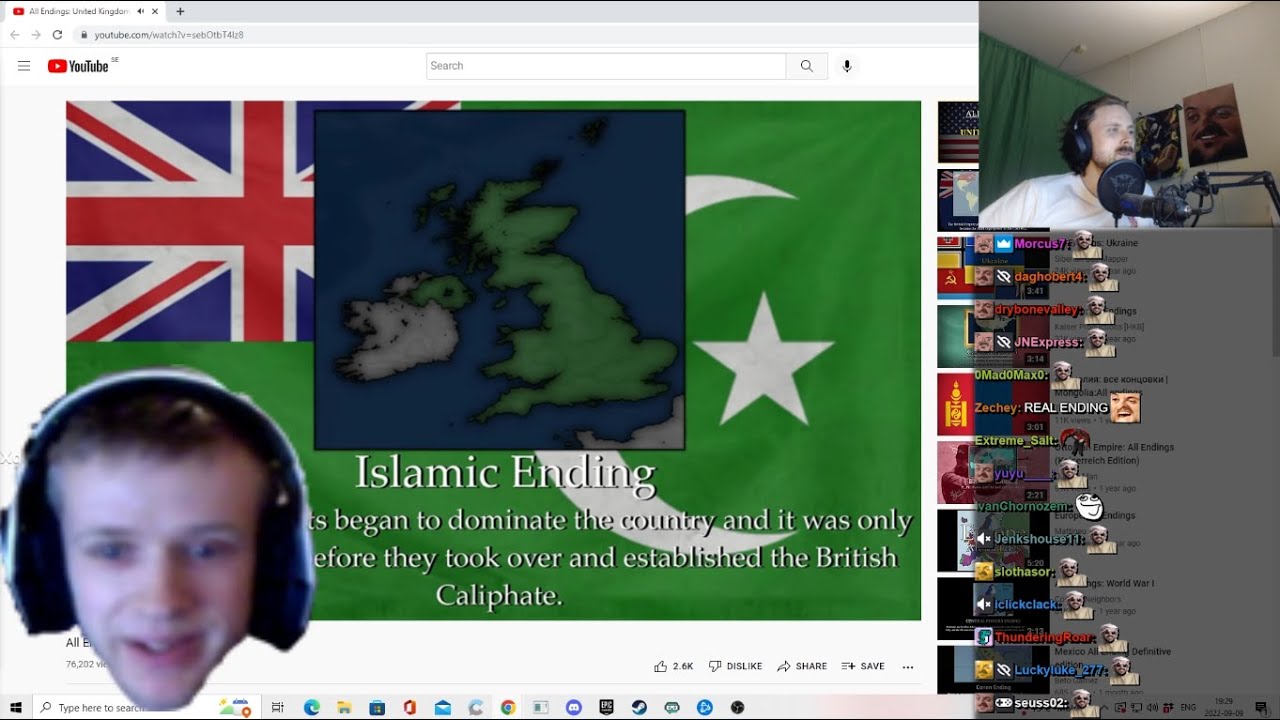Launch Microsoft Edge from taskbar

click(x=311, y=707)
